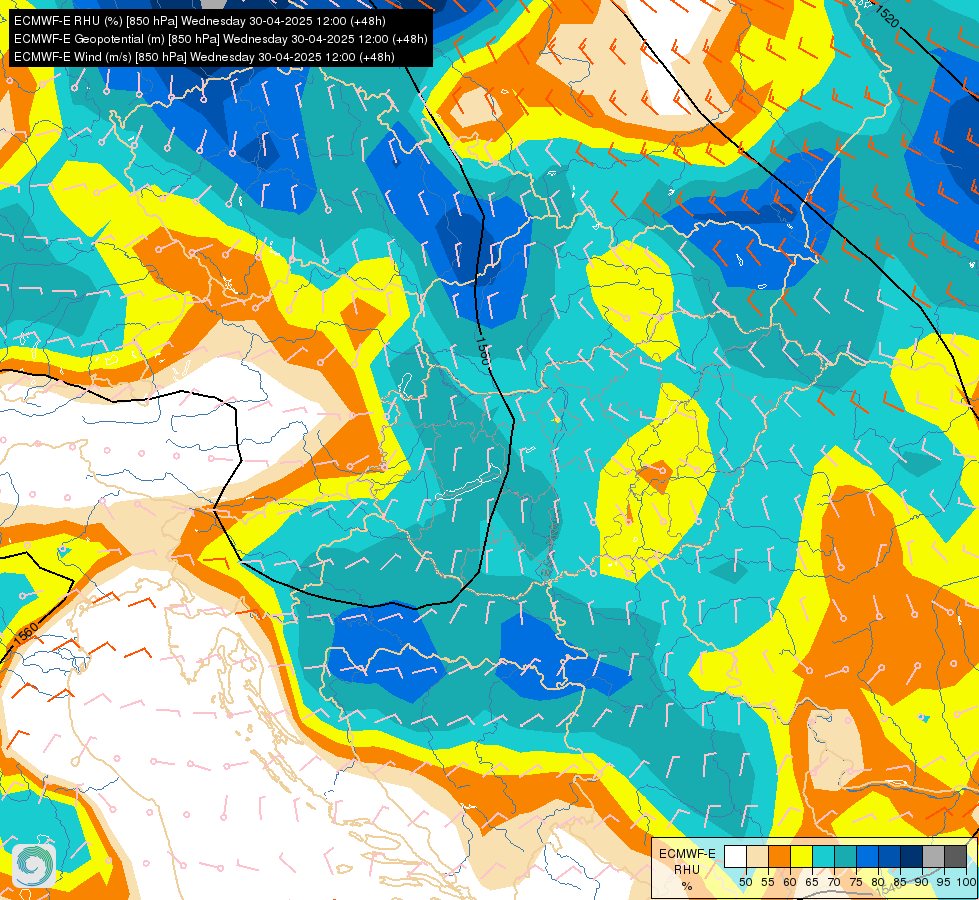
Task: Click the navy 85-90 legend swatch
Action: pyautogui.click(x=912, y=856)
